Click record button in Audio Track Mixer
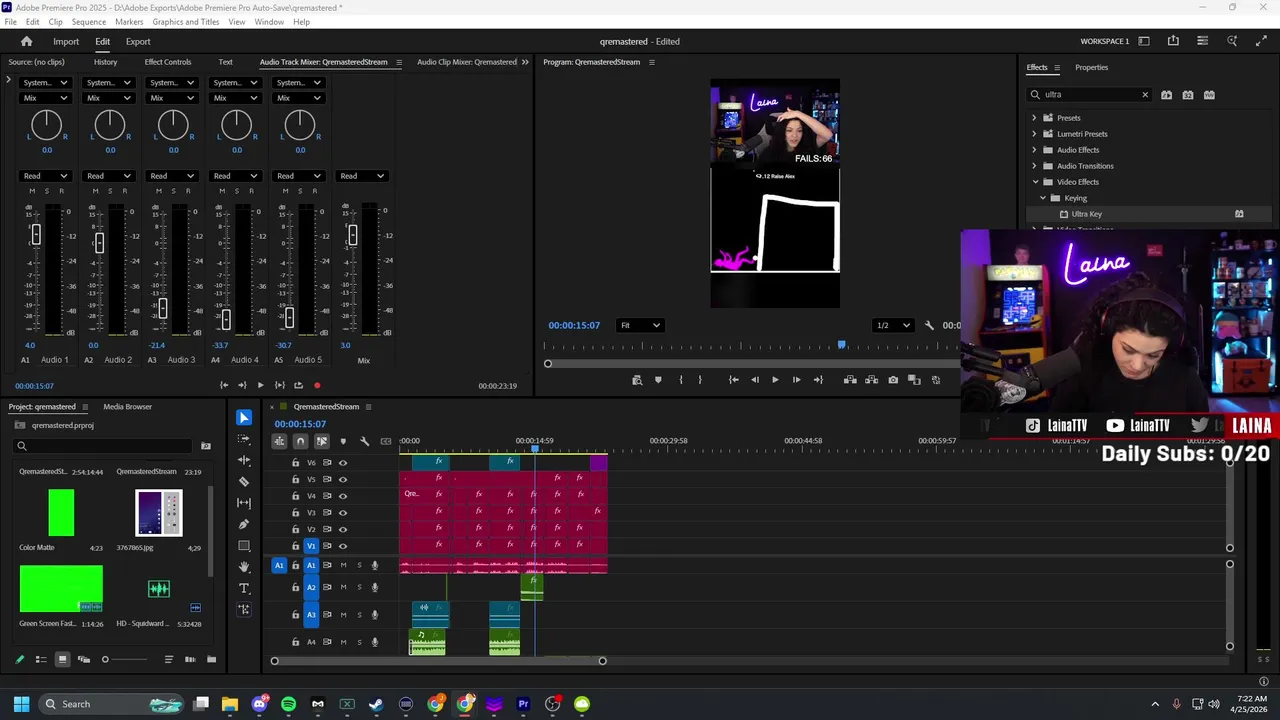1280x720 pixels. 317,385
